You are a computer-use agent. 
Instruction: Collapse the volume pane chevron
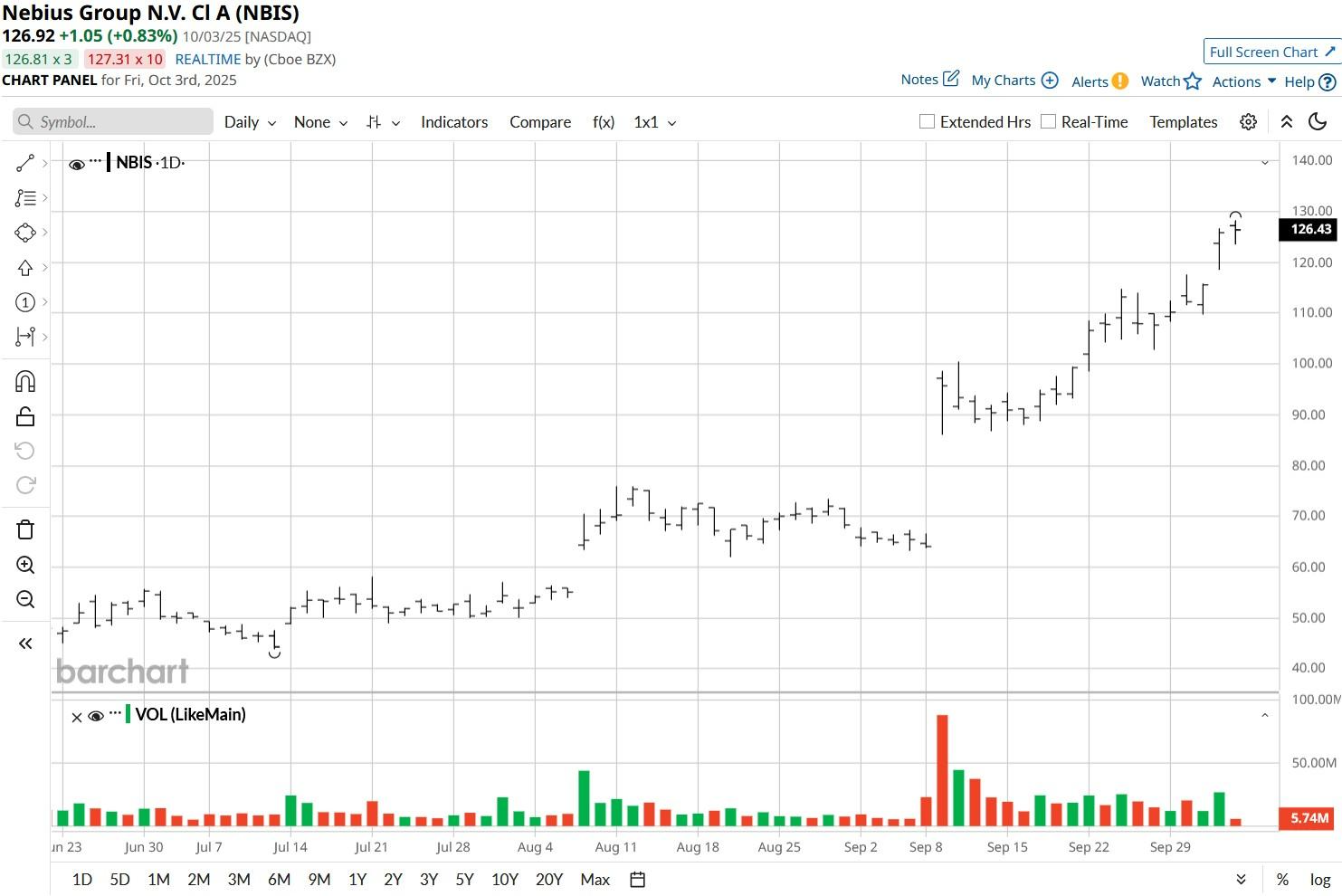(1265, 715)
